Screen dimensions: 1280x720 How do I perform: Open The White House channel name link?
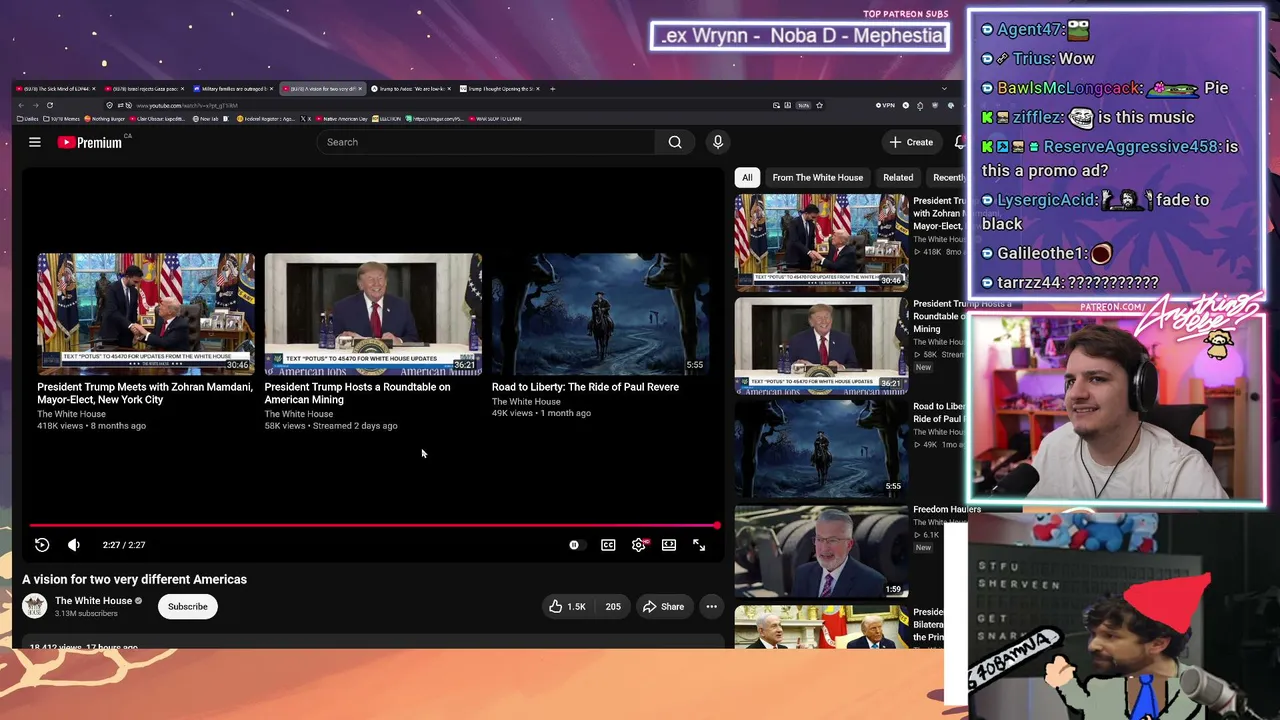point(93,601)
